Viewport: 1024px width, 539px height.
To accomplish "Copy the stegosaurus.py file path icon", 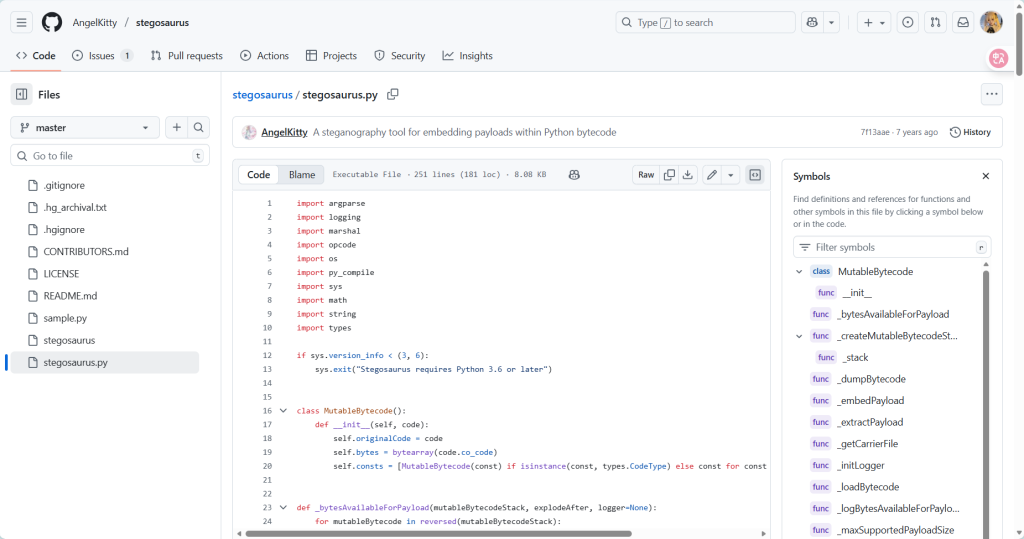I will pos(393,94).
